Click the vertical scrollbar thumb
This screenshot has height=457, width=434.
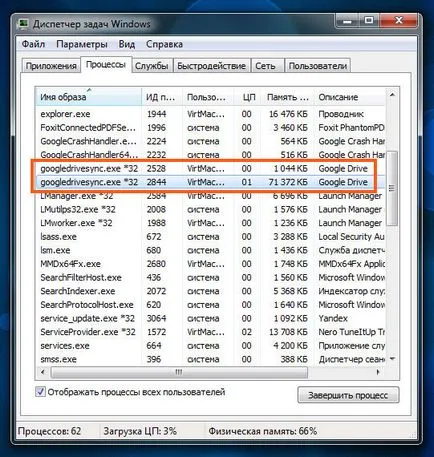(392, 188)
